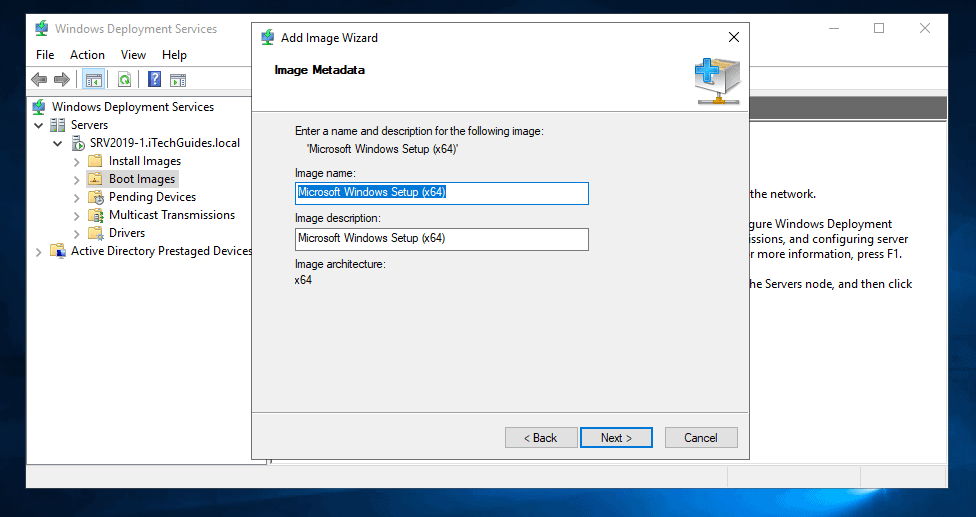The image size is (976, 517).
Task: Click the Forward arrow toolbar icon
Action: (62, 80)
